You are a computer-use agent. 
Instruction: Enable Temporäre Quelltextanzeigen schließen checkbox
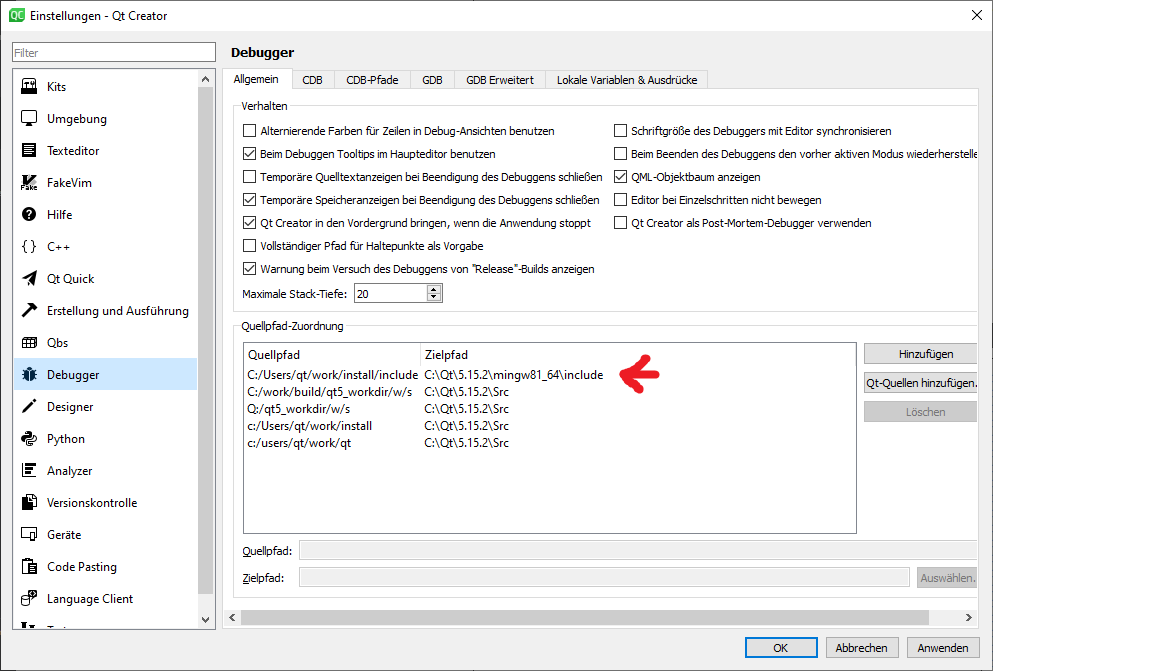pos(250,177)
